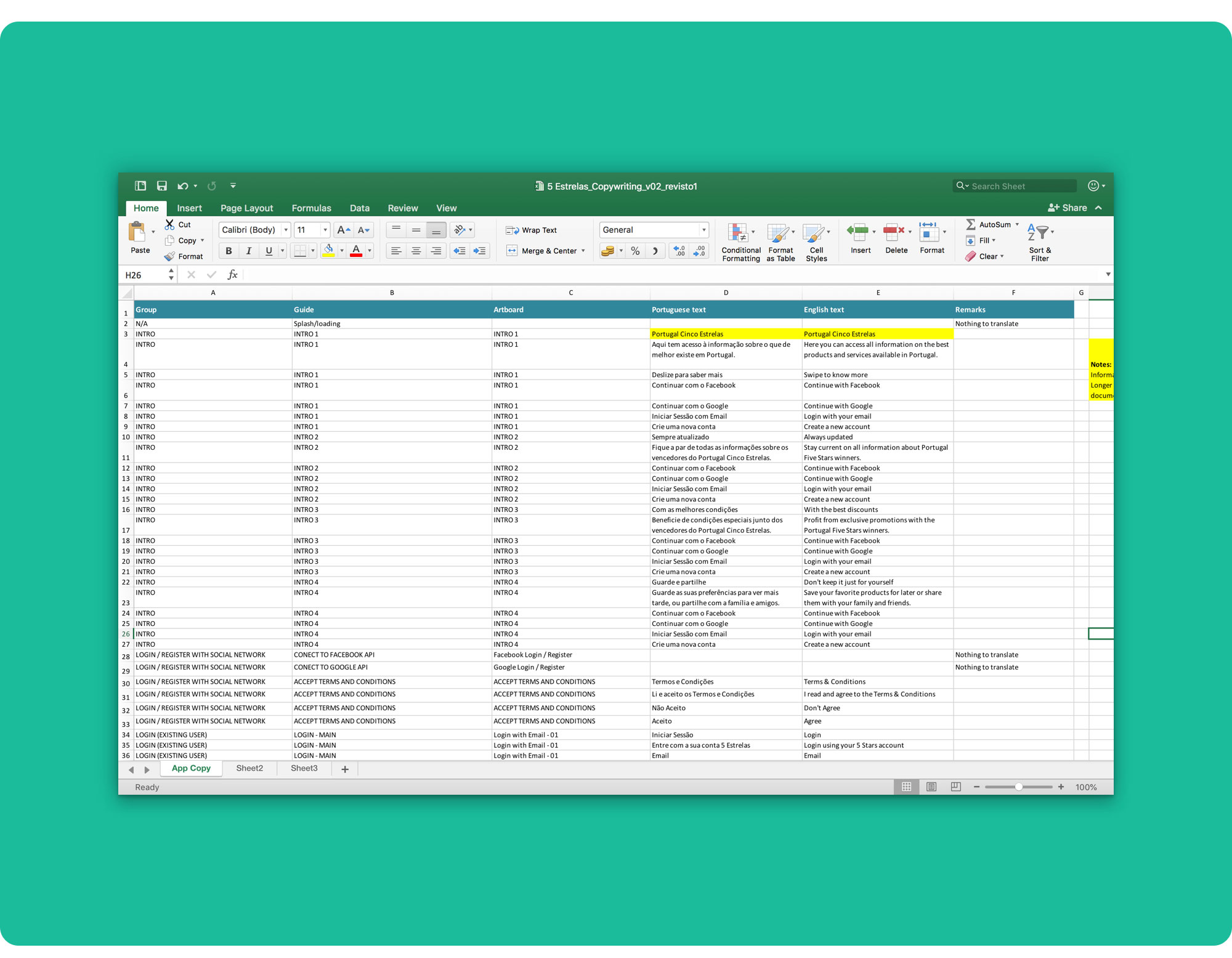Screen dimensions: 1232x958
Task: Toggle italic formatting
Action: coord(248,251)
